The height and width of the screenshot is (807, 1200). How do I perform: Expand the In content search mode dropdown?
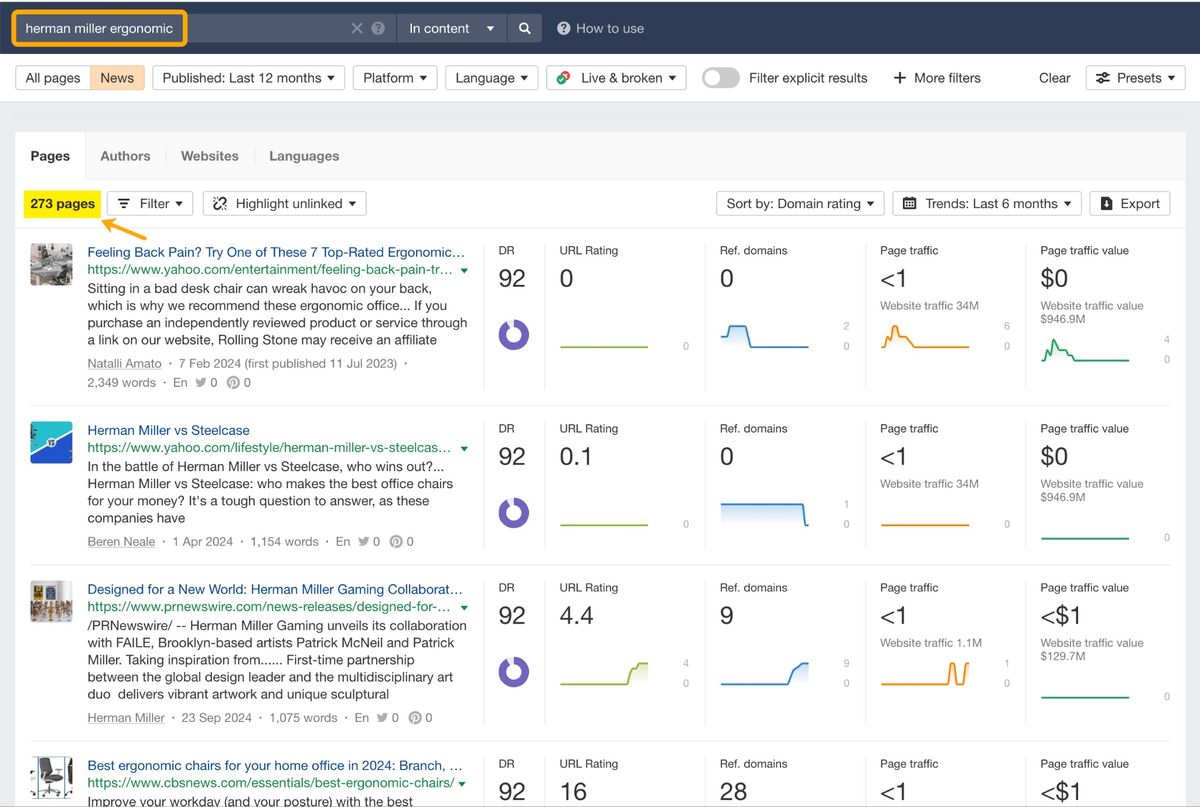451,29
